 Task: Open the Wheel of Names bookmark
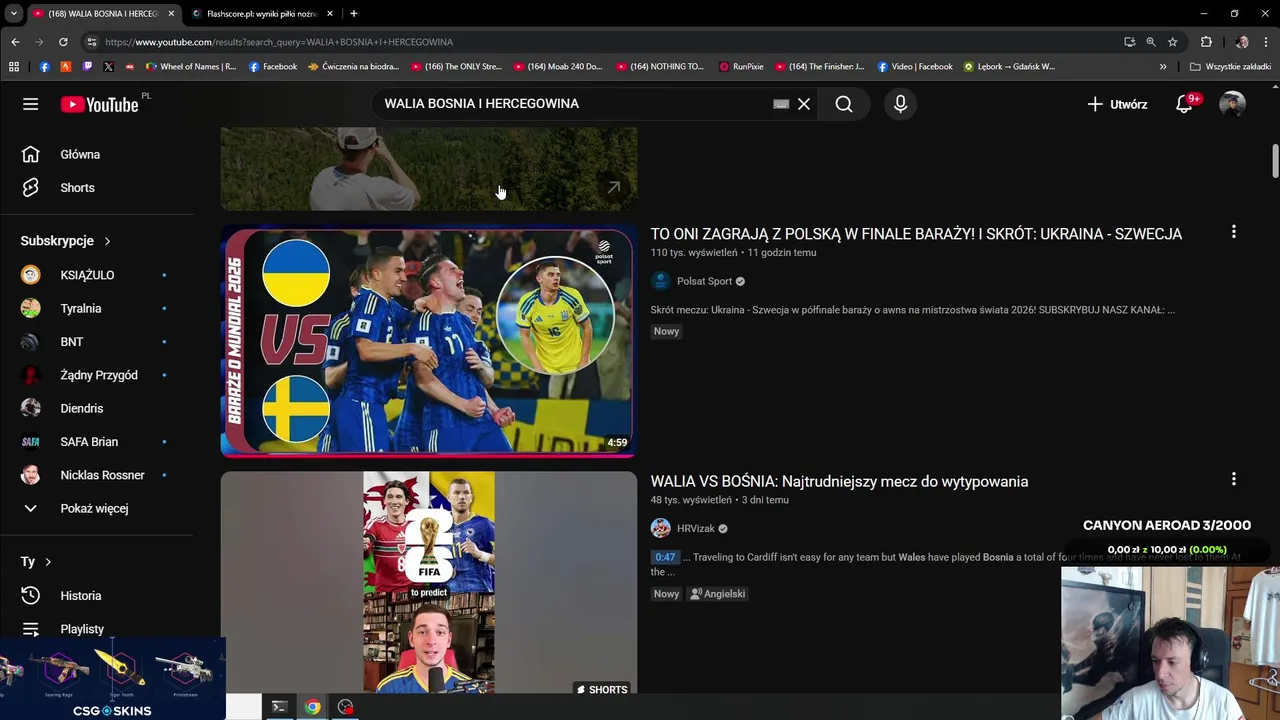pyautogui.click(x=191, y=66)
